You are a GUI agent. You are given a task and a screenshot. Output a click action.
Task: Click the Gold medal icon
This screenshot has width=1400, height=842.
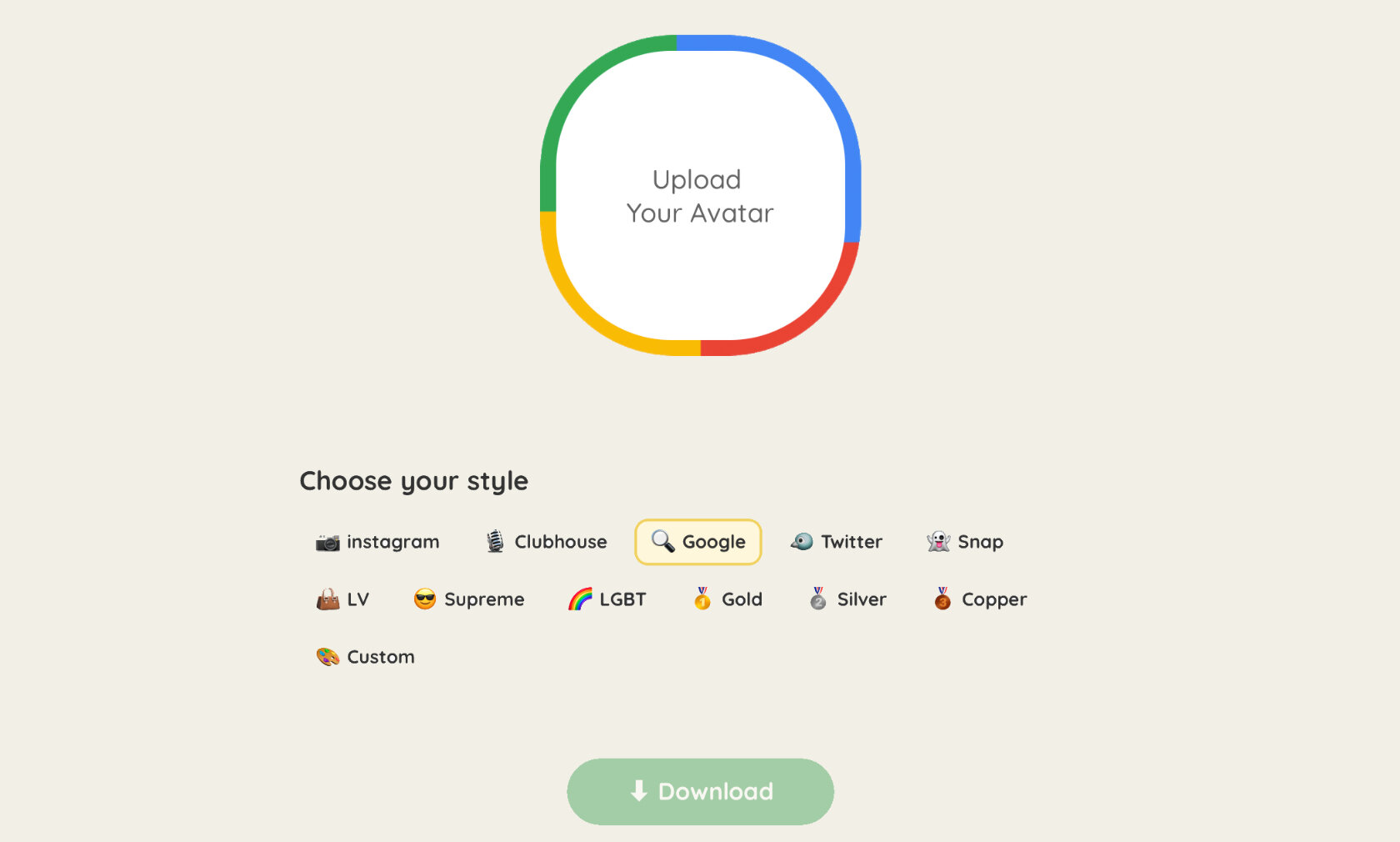[702, 599]
